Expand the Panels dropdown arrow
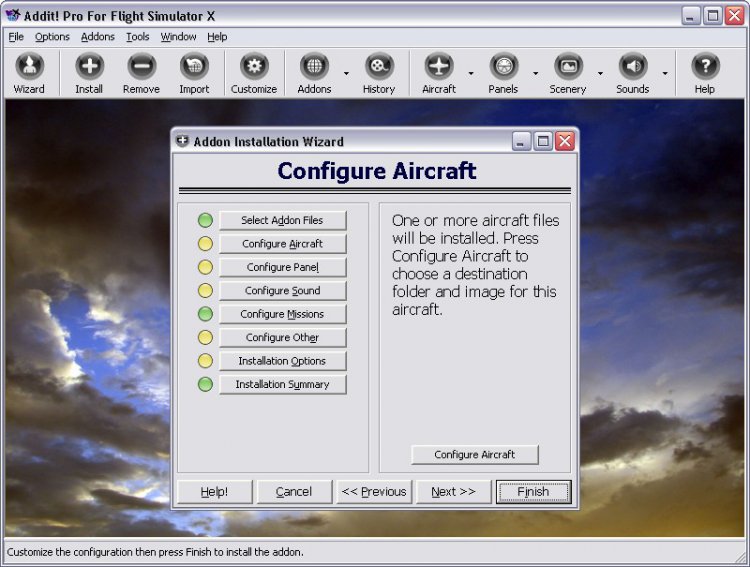Image resolution: width=750 pixels, height=567 pixels. [x=535, y=73]
